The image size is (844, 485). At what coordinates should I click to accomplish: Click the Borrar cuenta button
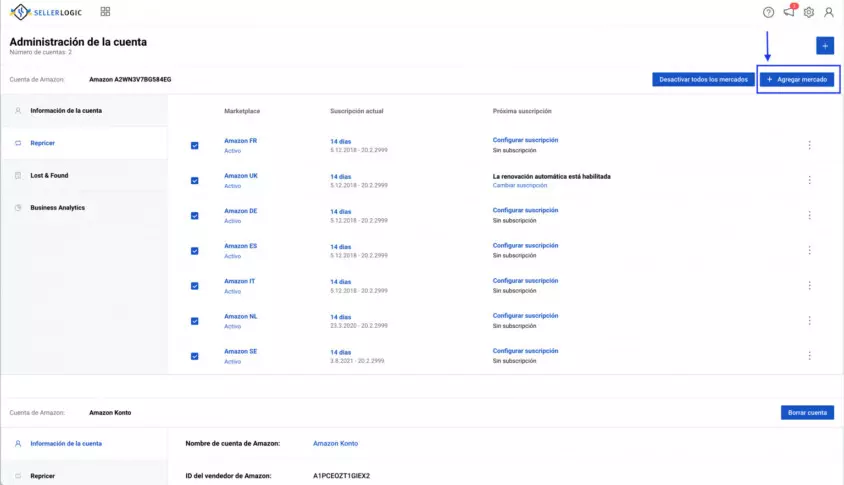[x=807, y=413]
